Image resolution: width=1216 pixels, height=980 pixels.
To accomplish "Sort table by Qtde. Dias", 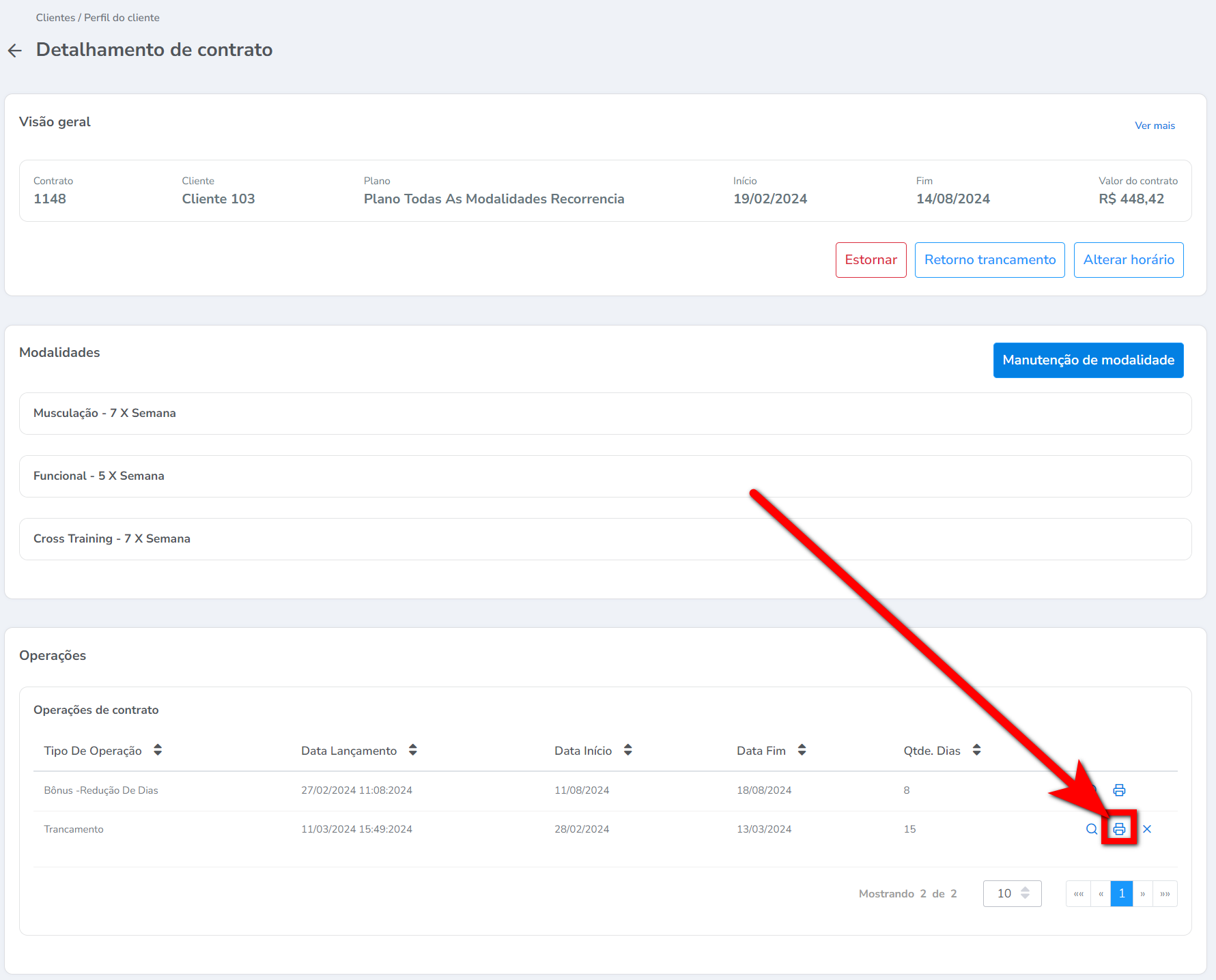I will point(976,750).
